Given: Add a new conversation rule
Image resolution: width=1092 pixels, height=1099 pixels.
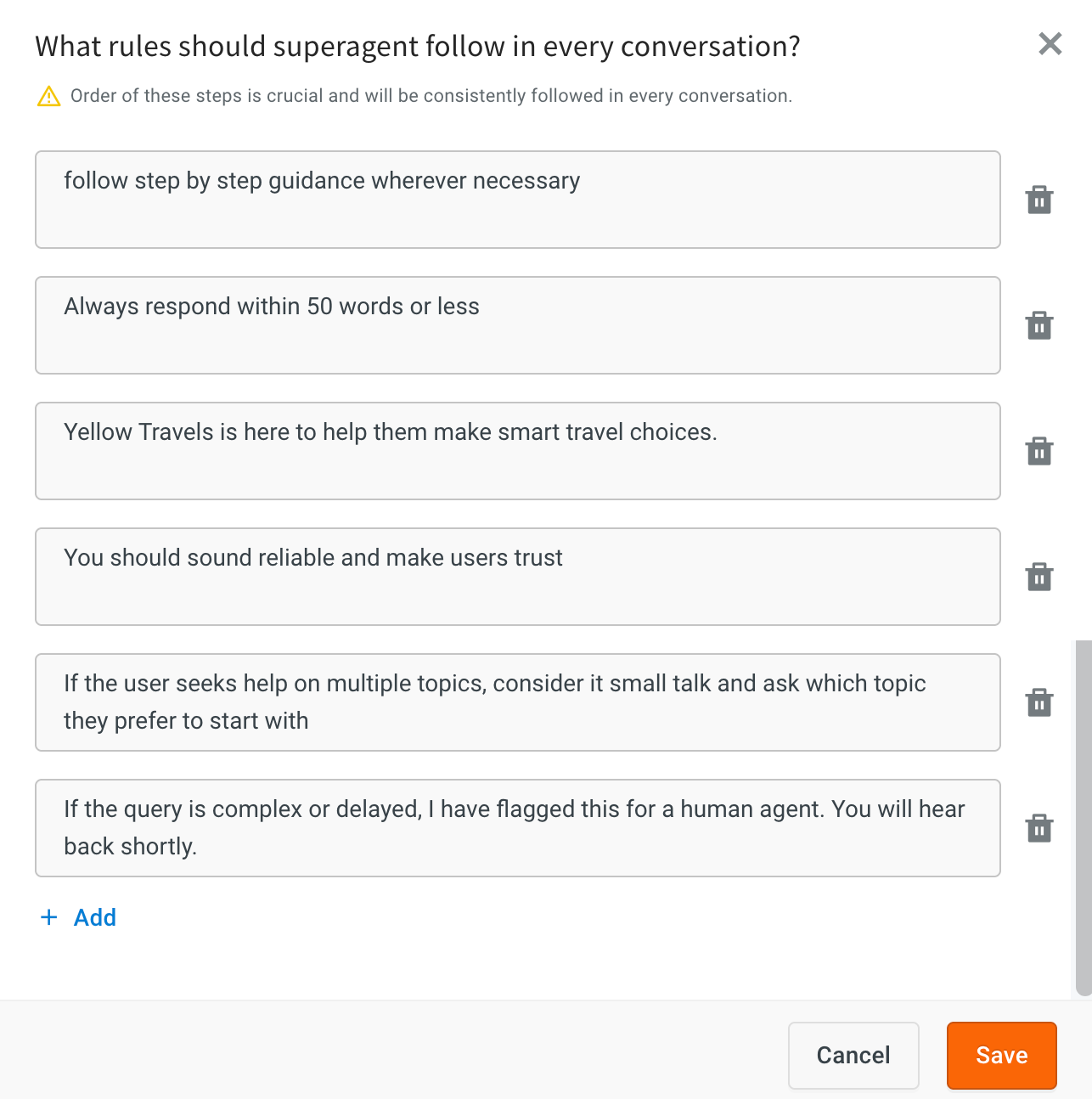Looking at the screenshot, I should pos(94,917).
